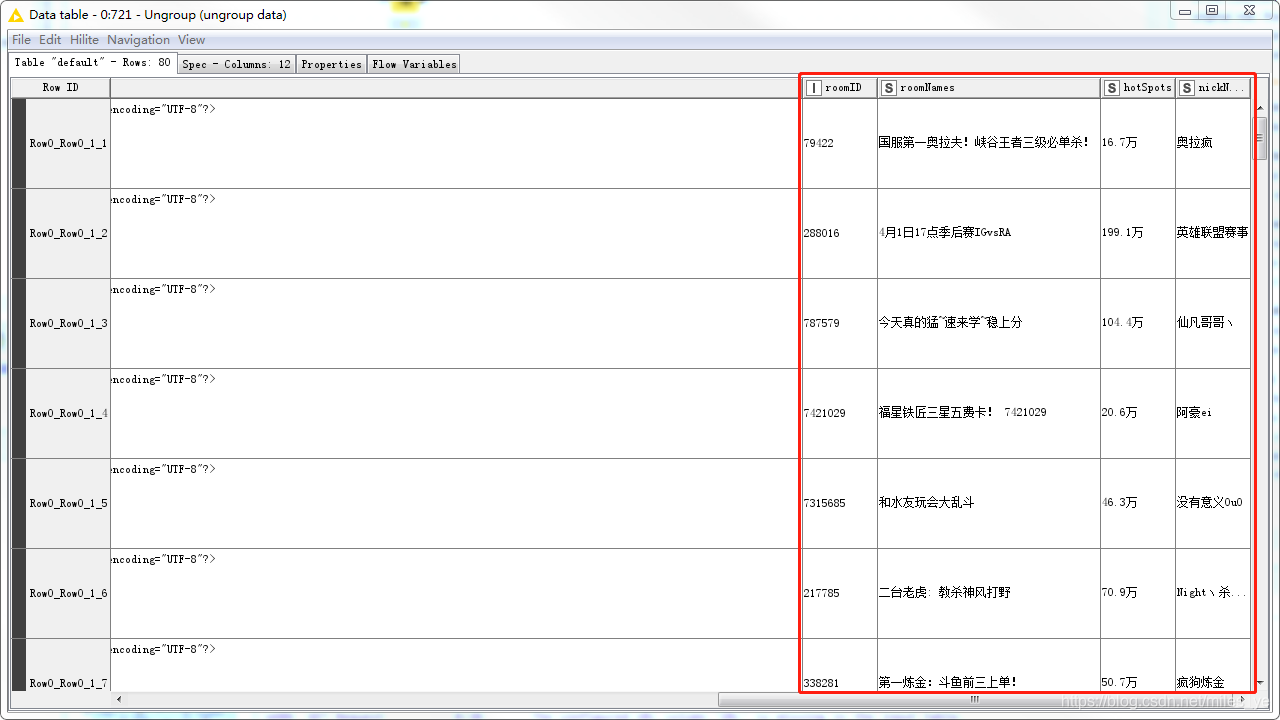Click the vertical scrollbar up arrow

[x=1261, y=108]
